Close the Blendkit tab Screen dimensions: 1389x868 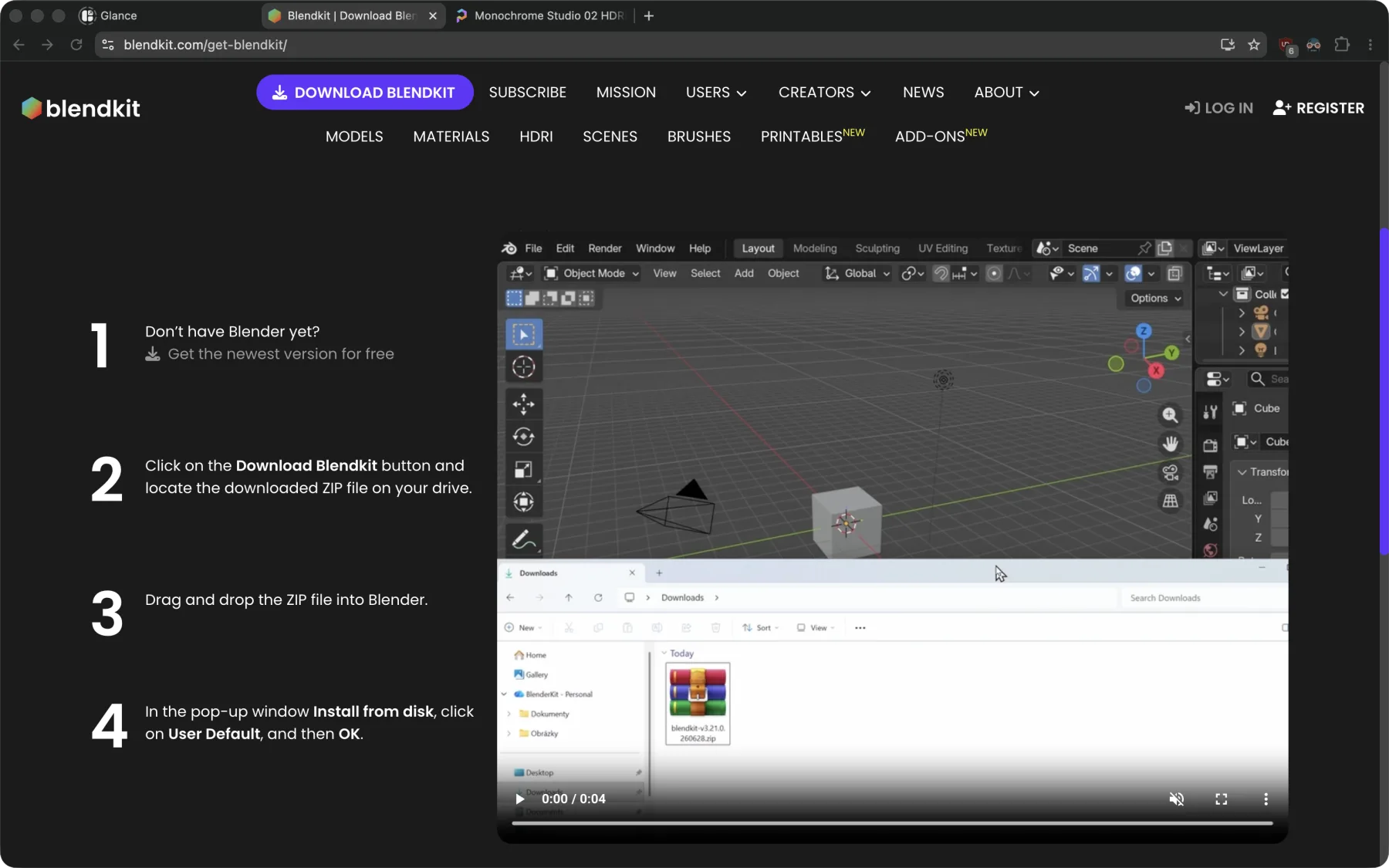click(x=433, y=15)
